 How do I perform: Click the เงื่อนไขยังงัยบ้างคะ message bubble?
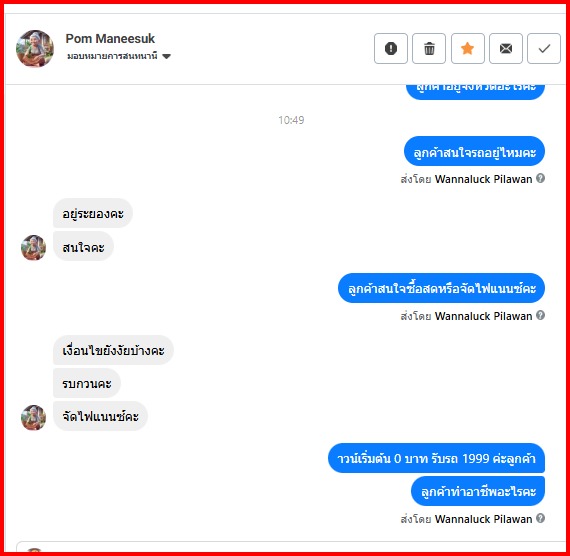click(x=113, y=350)
